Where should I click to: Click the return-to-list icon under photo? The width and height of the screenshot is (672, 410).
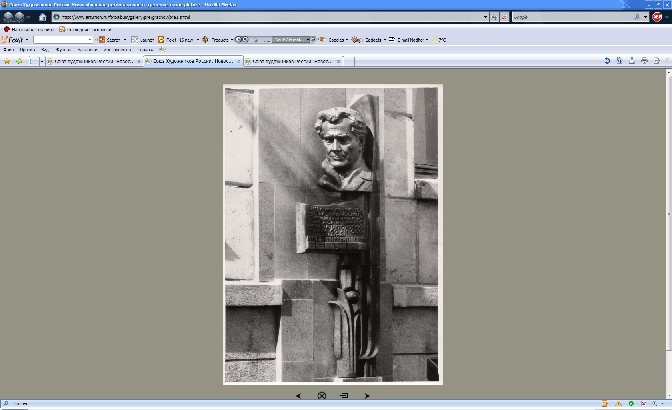[x=344, y=395]
